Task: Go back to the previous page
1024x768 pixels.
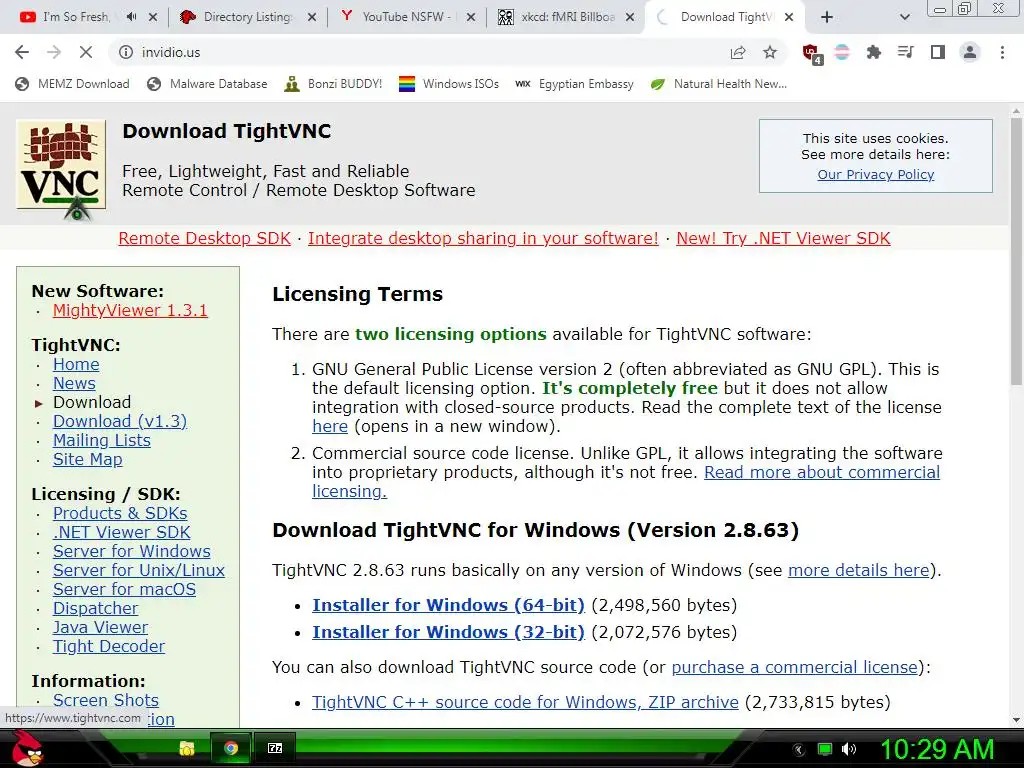Action: click(22, 52)
